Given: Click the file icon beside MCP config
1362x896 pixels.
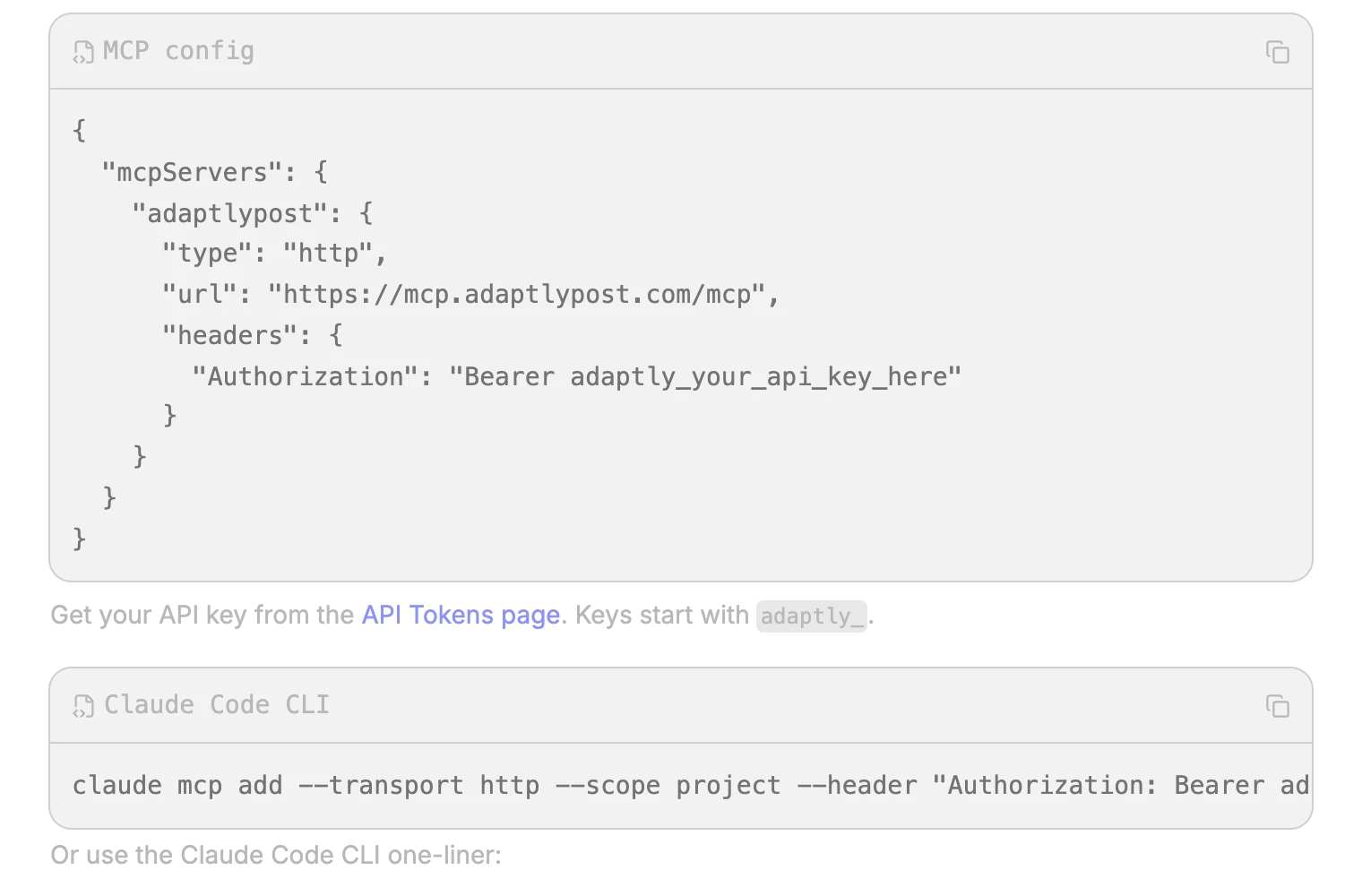Looking at the screenshot, I should 83,52.
